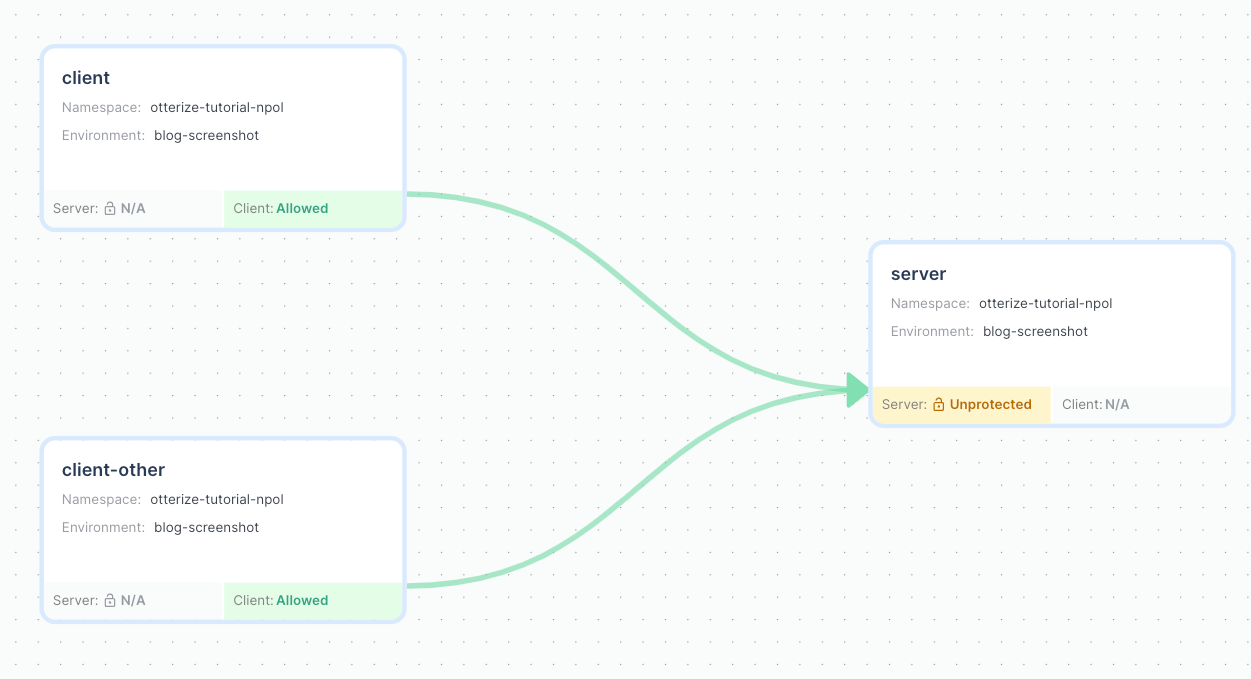Click 'Client: N/A' status on server card
Viewport: 1251px width, 679px height.
click(1141, 405)
